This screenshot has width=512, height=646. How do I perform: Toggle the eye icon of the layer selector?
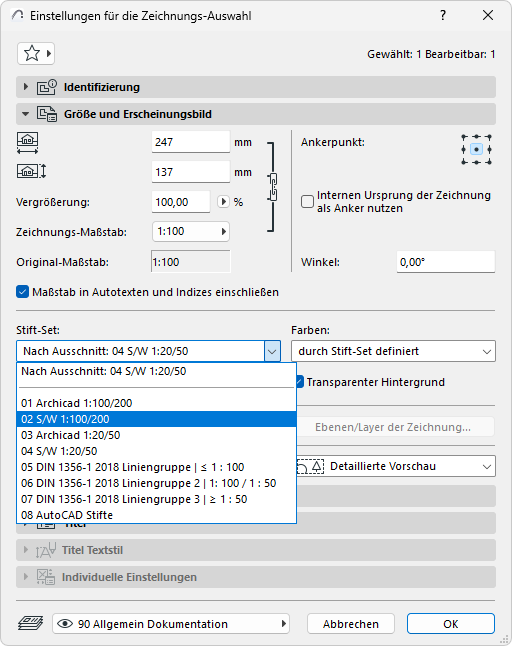click(65, 624)
